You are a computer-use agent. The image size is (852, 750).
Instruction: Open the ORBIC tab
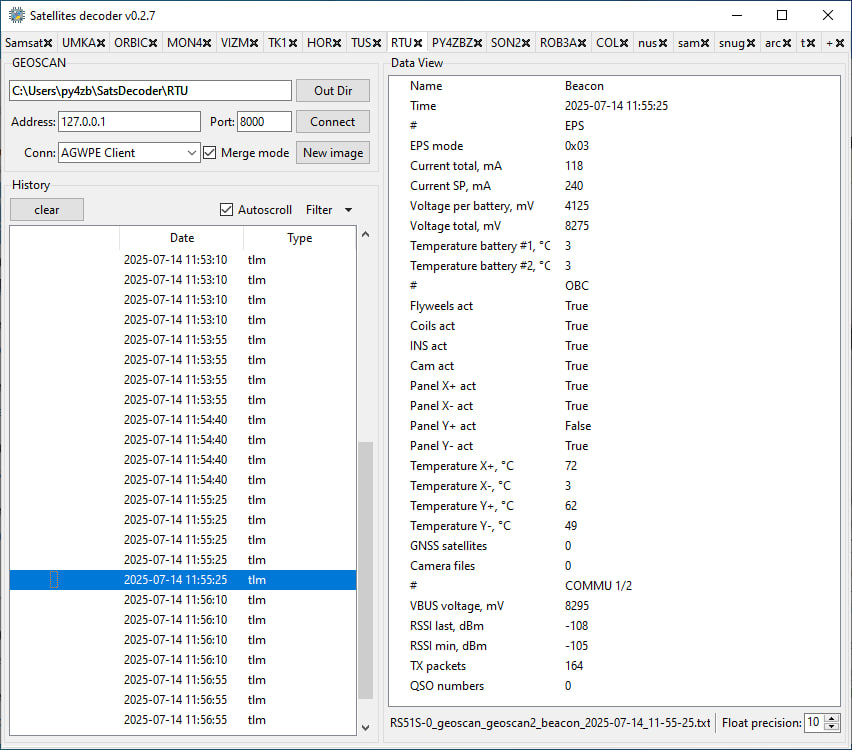click(131, 43)
